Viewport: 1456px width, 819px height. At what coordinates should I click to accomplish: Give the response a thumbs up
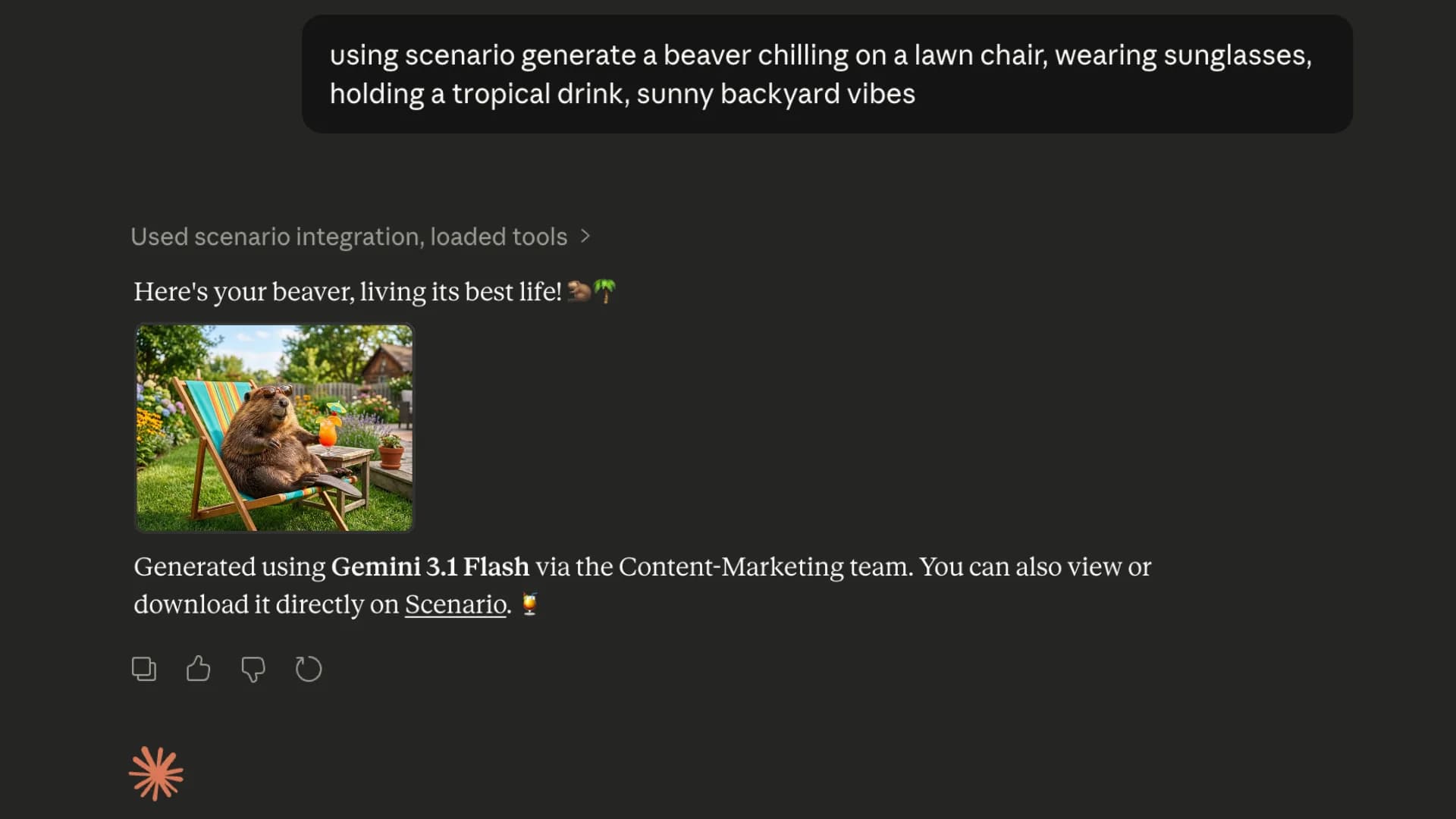coord(198,669)
